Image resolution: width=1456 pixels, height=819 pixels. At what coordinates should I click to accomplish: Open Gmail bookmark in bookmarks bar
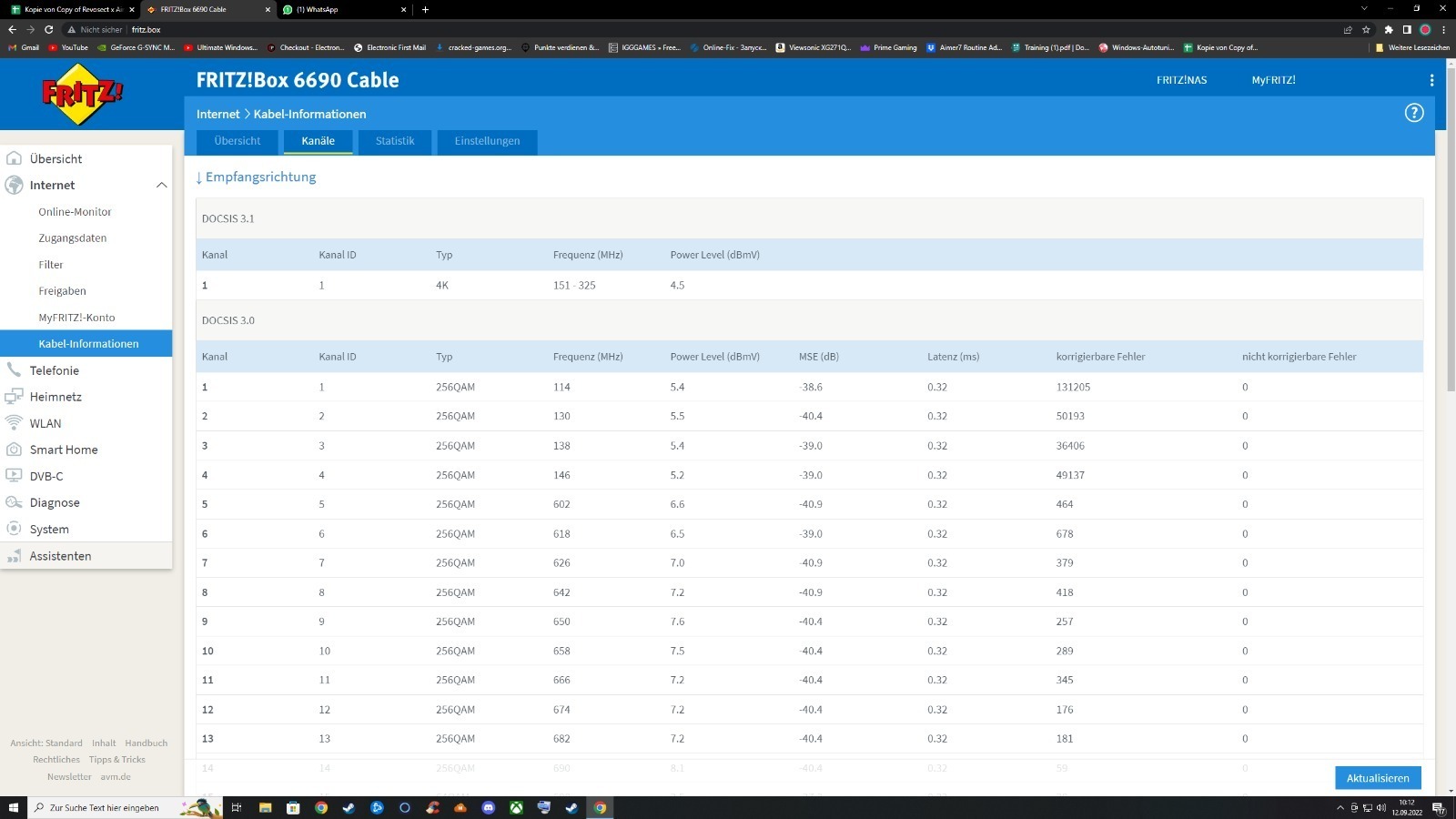24,47
